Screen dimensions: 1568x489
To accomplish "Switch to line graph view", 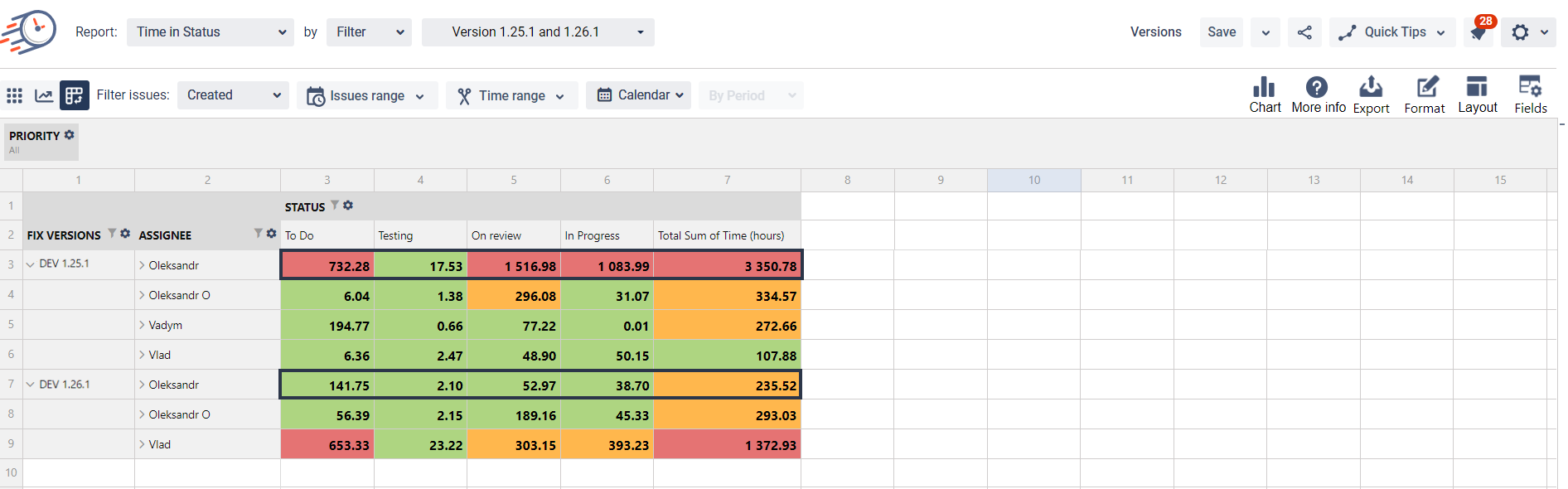I will click(44, 95).
